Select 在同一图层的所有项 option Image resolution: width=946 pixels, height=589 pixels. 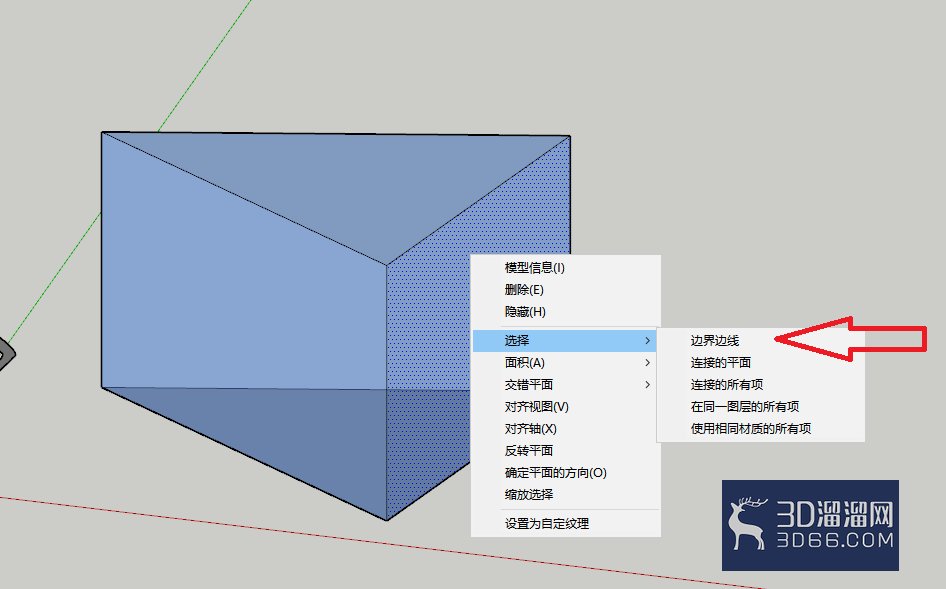[744, 407]
